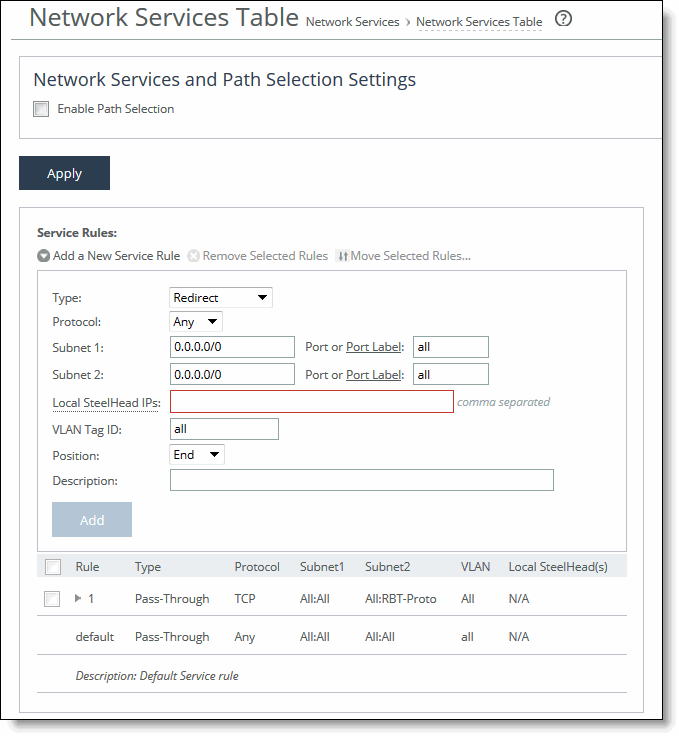This screenshot has width=679, height=736.
Task: Open the Type dropdown set to Redirect
Action: click(x=221, y=297)
